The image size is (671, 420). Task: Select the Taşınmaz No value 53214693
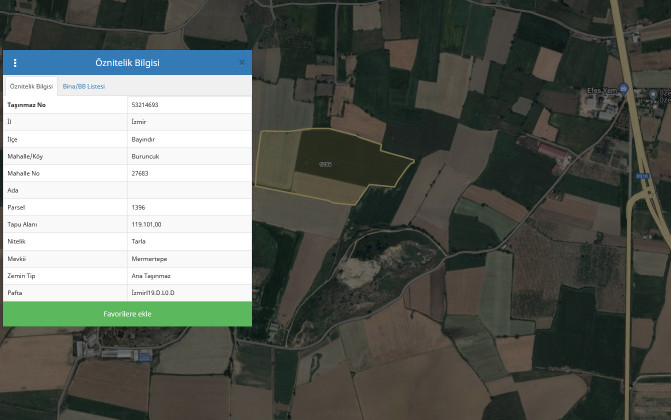145,104
